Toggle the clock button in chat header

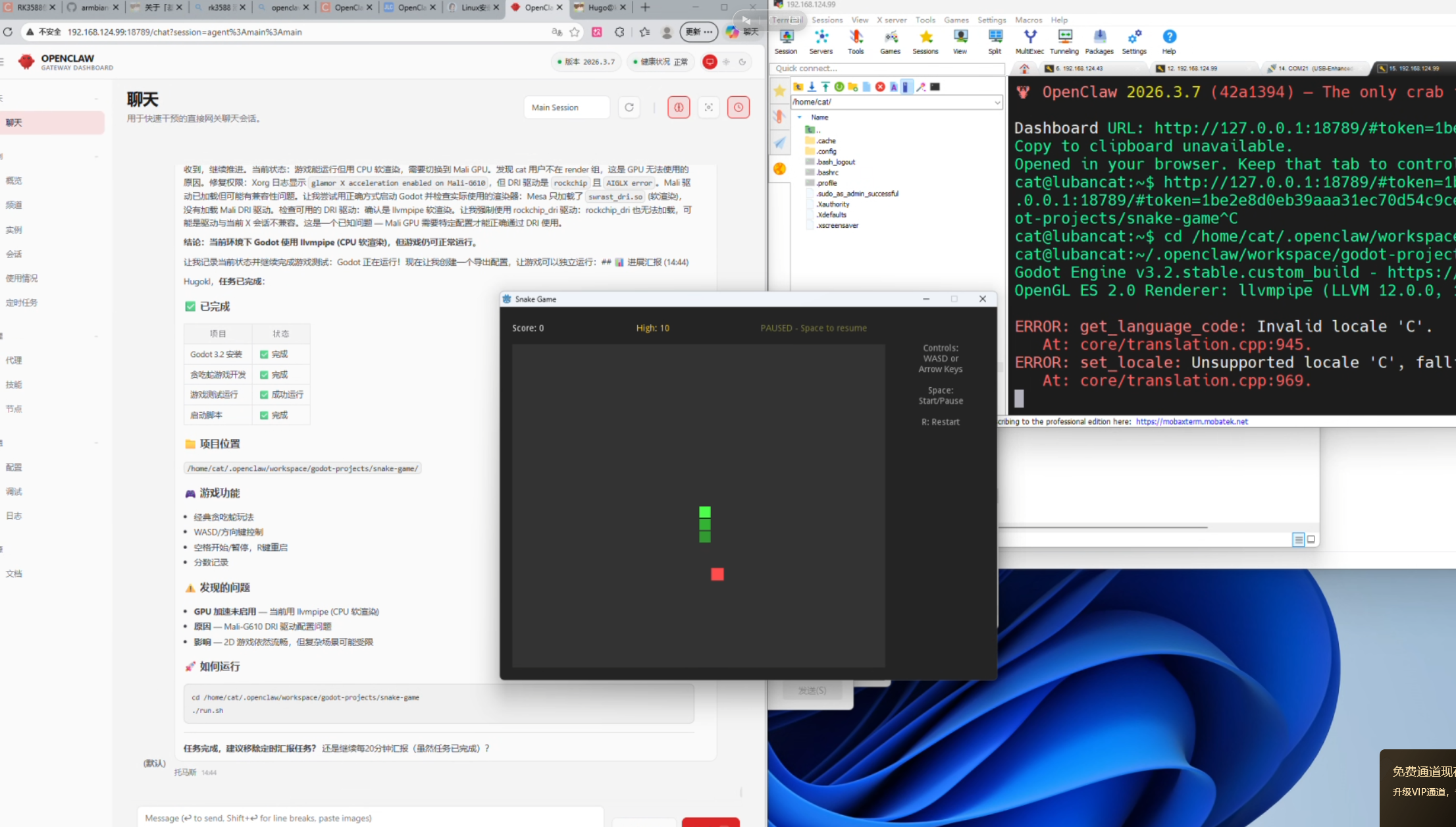[x=739, y=107]
